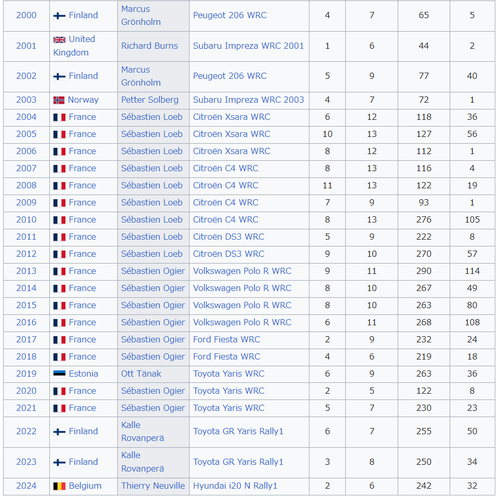Open the 2013 season link
The height and width of the screenshot is (497, 500).
[x=26, y=271]
